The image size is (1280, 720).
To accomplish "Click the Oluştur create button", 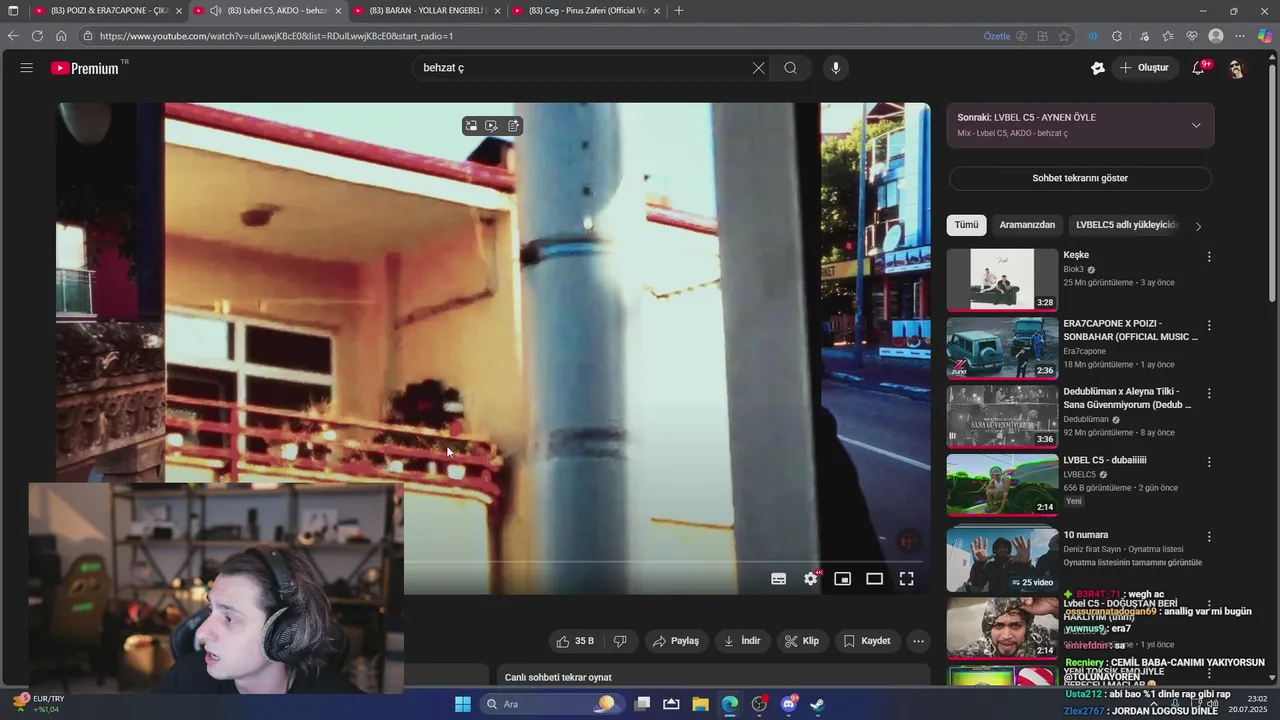I will pyautogui.click(x=1145, y=68).
